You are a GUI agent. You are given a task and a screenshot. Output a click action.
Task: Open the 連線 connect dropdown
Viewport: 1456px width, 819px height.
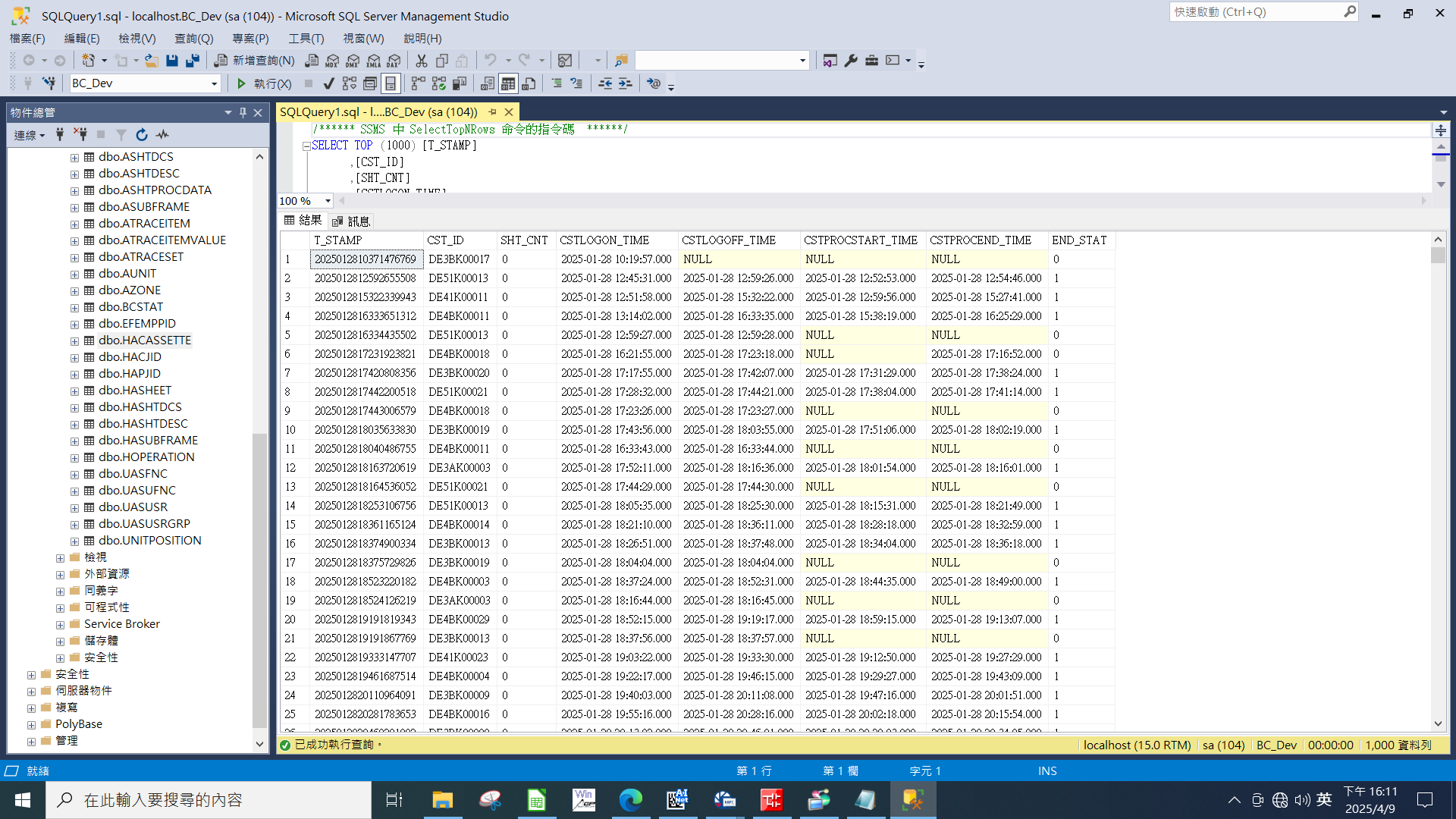click(x=30, y=135)
